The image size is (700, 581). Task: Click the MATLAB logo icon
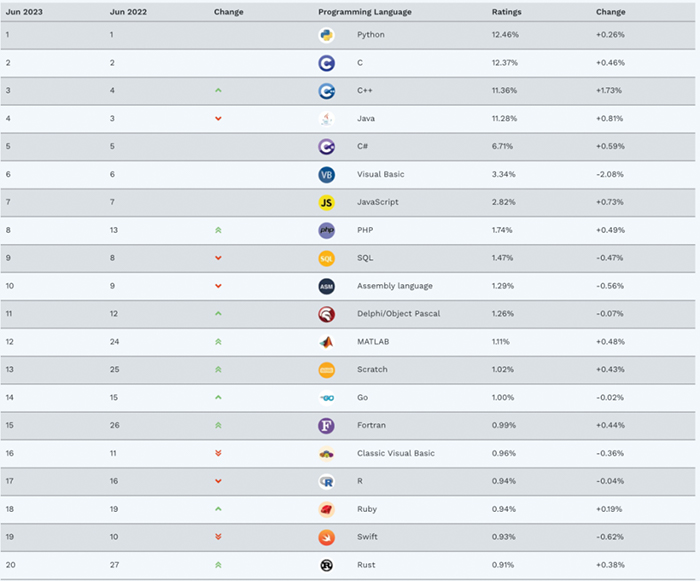pos(326,342)
